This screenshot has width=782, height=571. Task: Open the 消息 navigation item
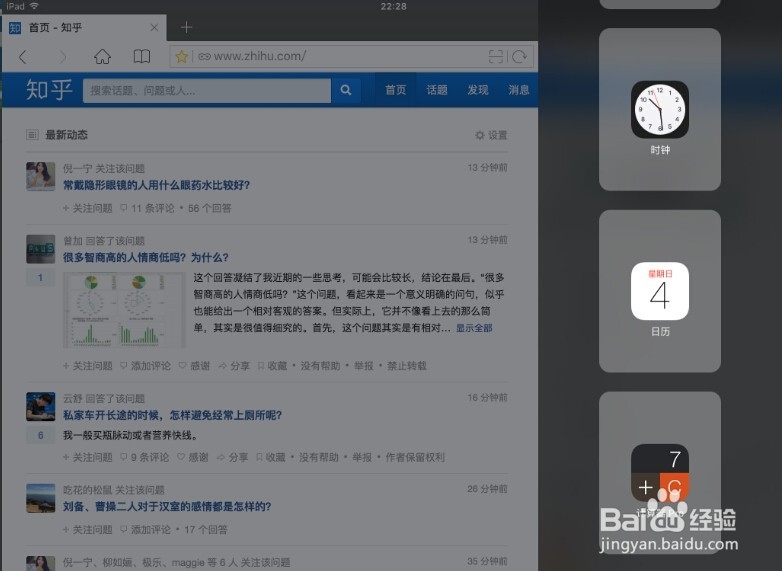point(519,90)
